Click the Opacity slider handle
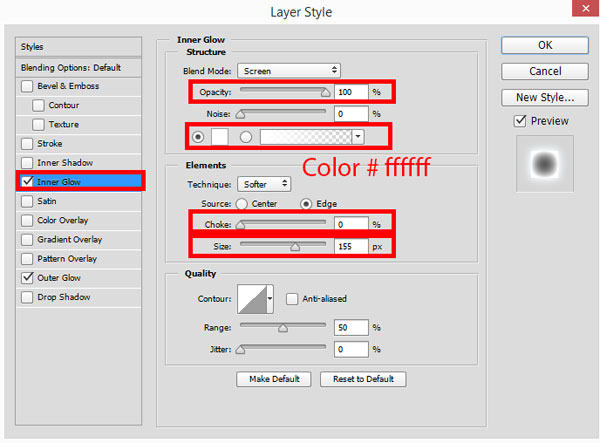The image size is (600, 443). [x=325, y=93]
